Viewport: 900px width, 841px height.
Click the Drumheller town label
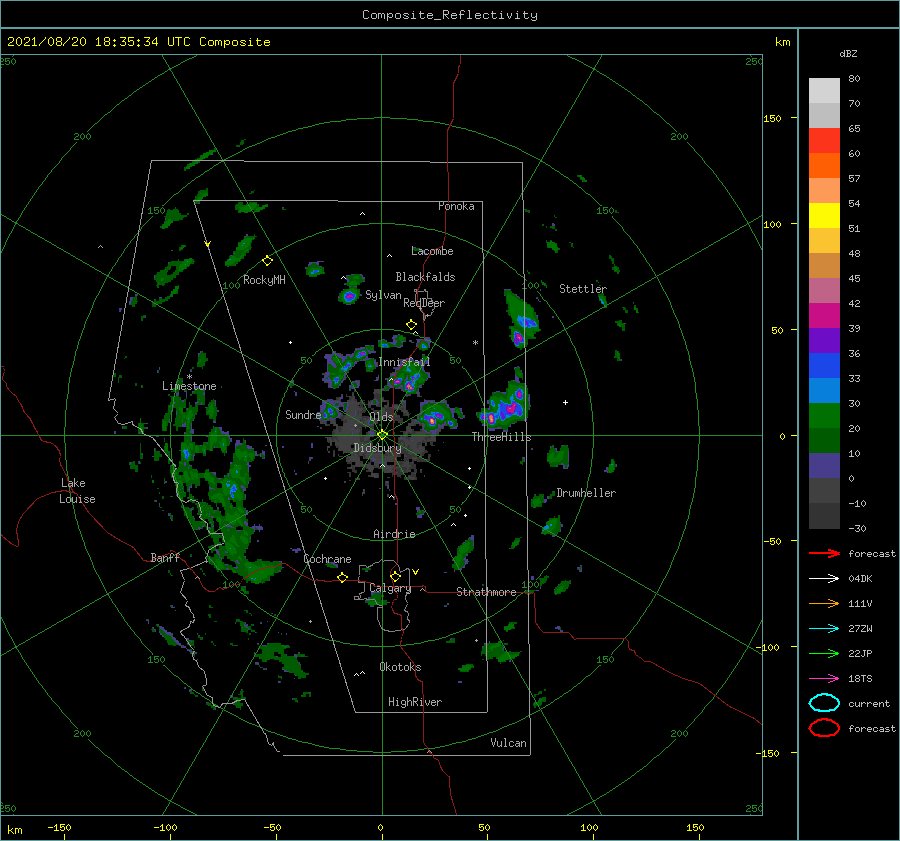[586, 493]
